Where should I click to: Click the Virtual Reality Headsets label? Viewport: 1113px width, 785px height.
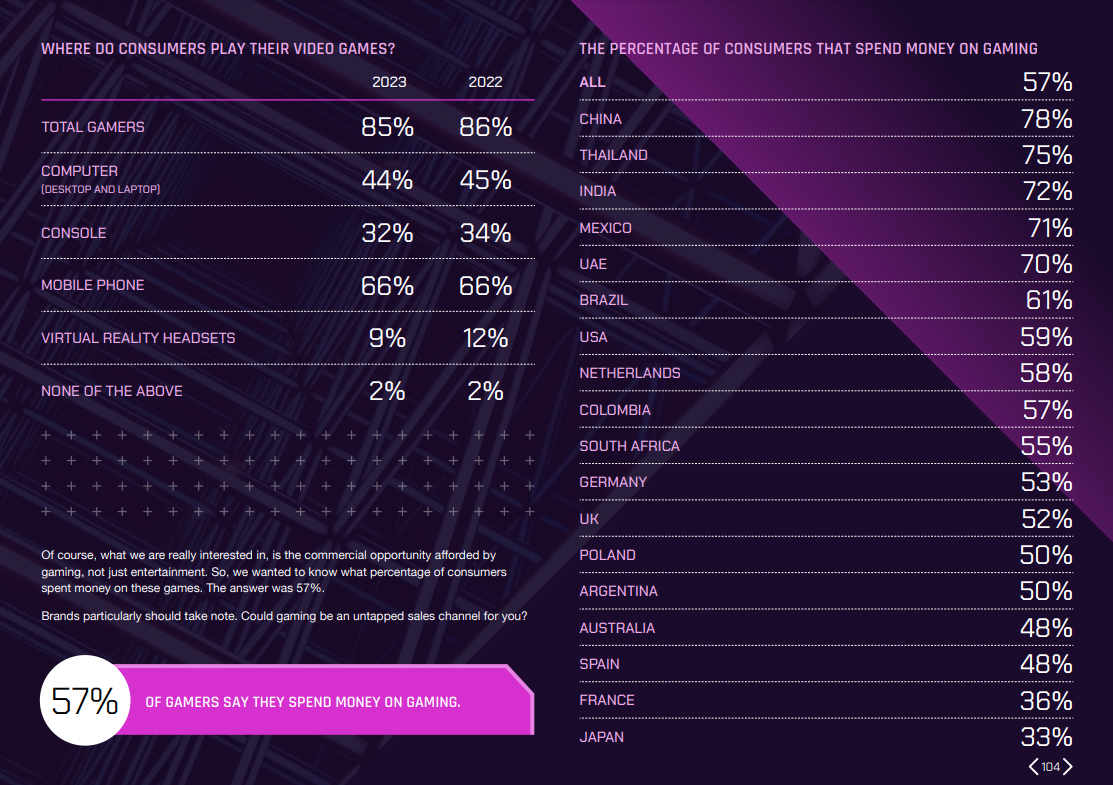[138, 338]
